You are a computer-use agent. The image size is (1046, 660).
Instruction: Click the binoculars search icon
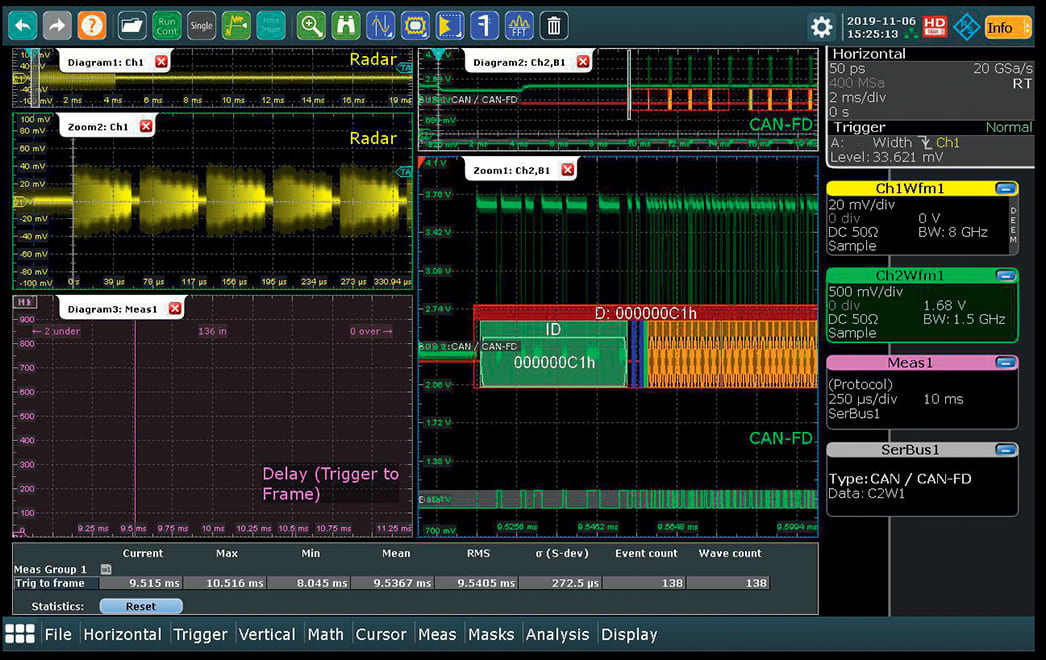[x=345, y=26]
